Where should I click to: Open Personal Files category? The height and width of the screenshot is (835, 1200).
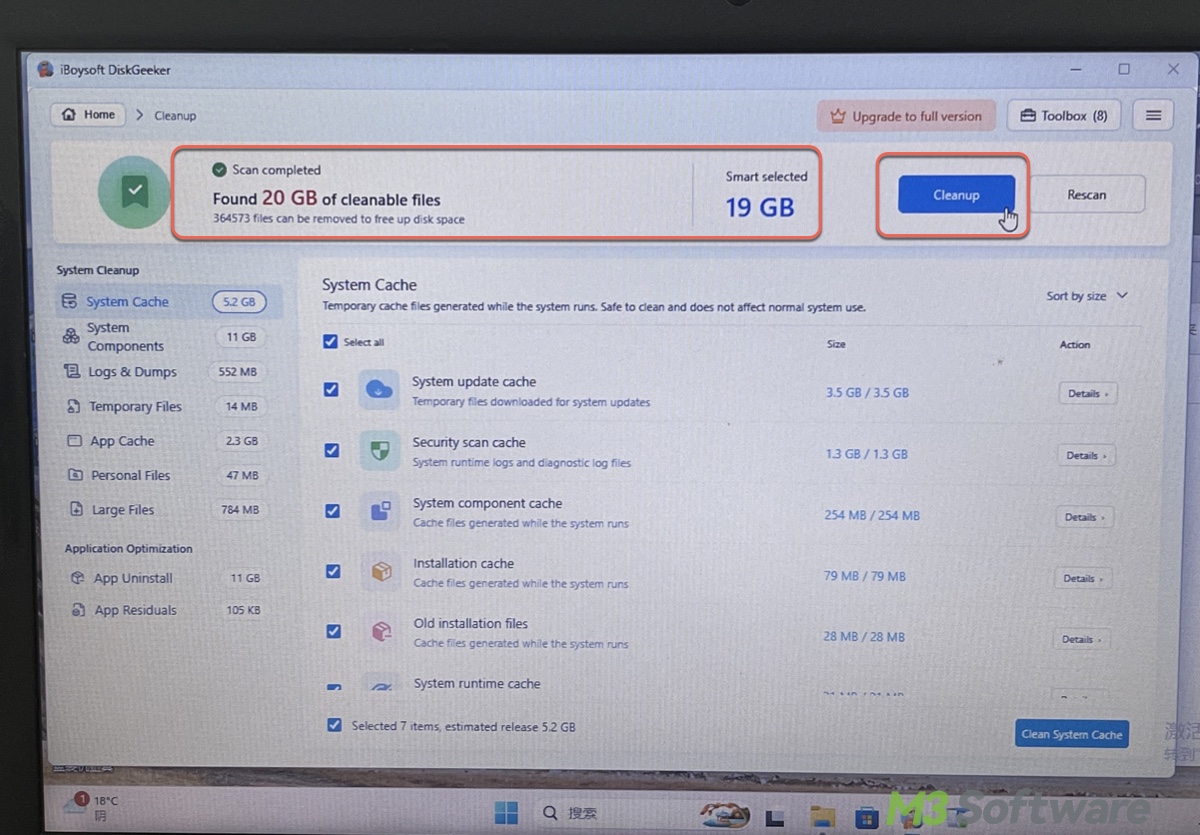pyautogui.click(x=168, y=475)
